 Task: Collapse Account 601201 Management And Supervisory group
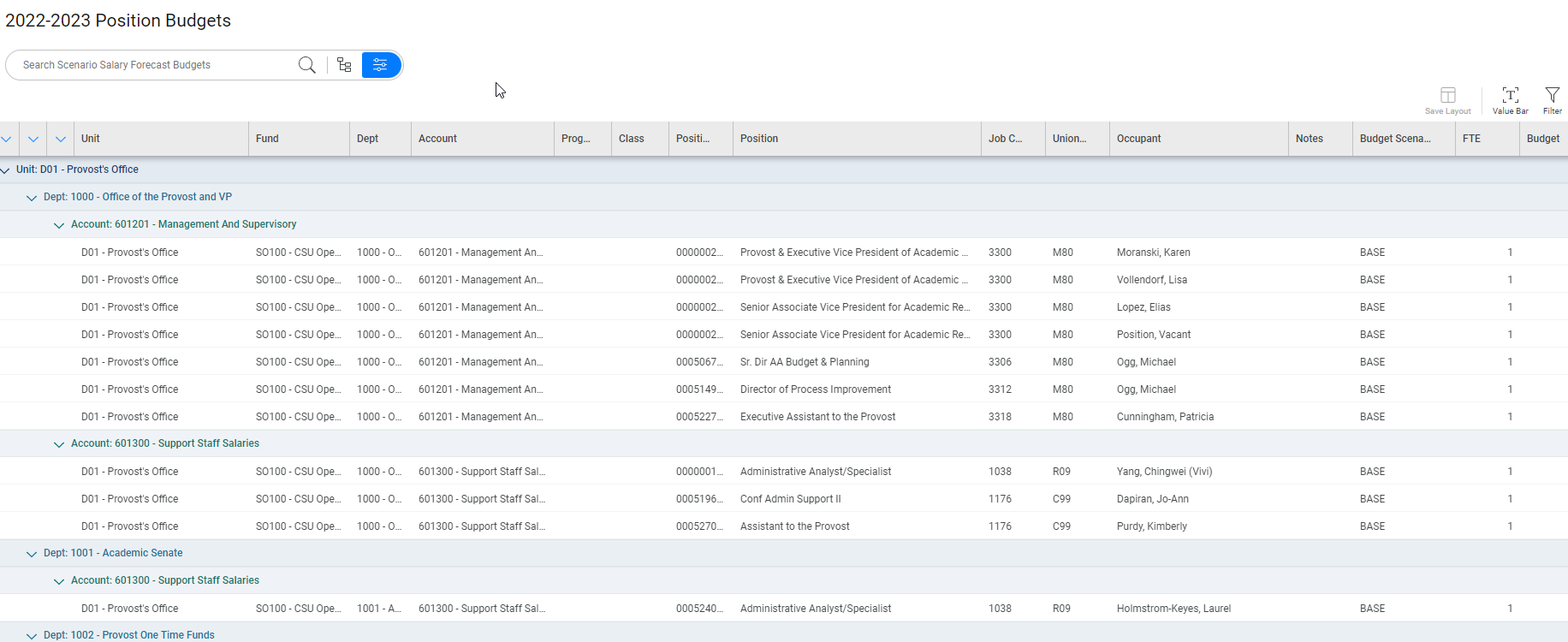click(x=59, y=225)
